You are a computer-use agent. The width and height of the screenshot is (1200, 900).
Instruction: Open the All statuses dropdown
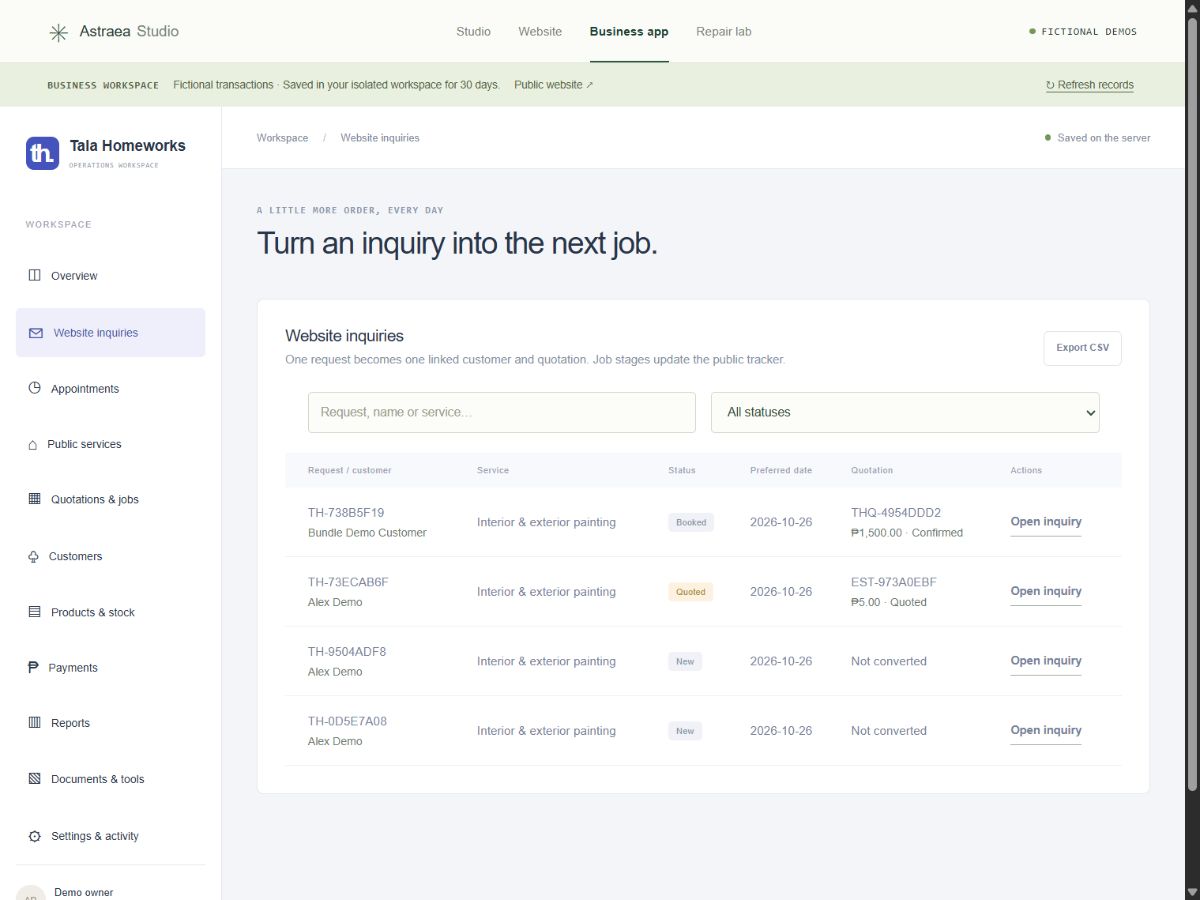click(905, 412)
